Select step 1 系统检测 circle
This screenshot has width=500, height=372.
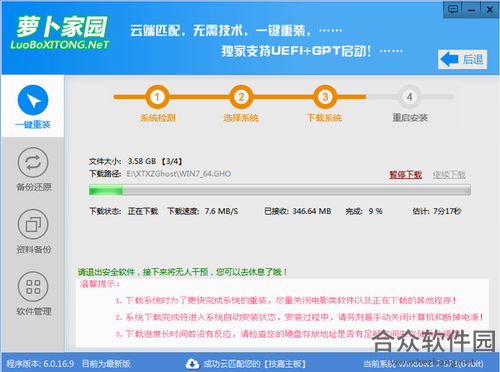tap(157, 97)
